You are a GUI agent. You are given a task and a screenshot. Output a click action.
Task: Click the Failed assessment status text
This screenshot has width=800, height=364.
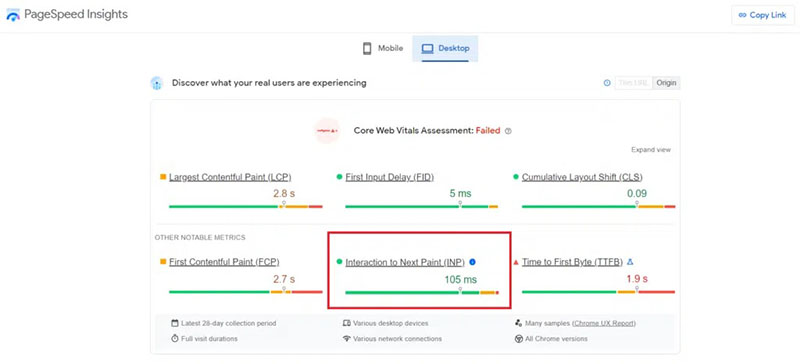[x=488, y=131]
